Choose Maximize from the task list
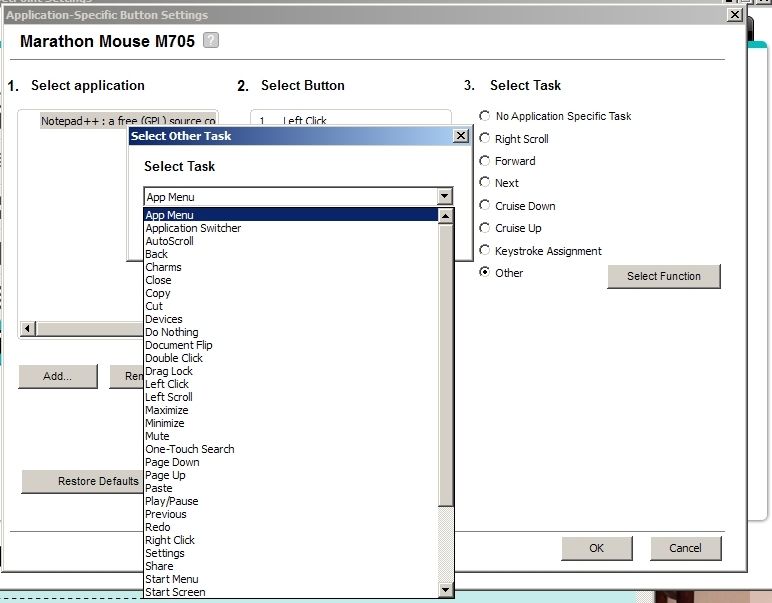772x603 pixels. 290,410
